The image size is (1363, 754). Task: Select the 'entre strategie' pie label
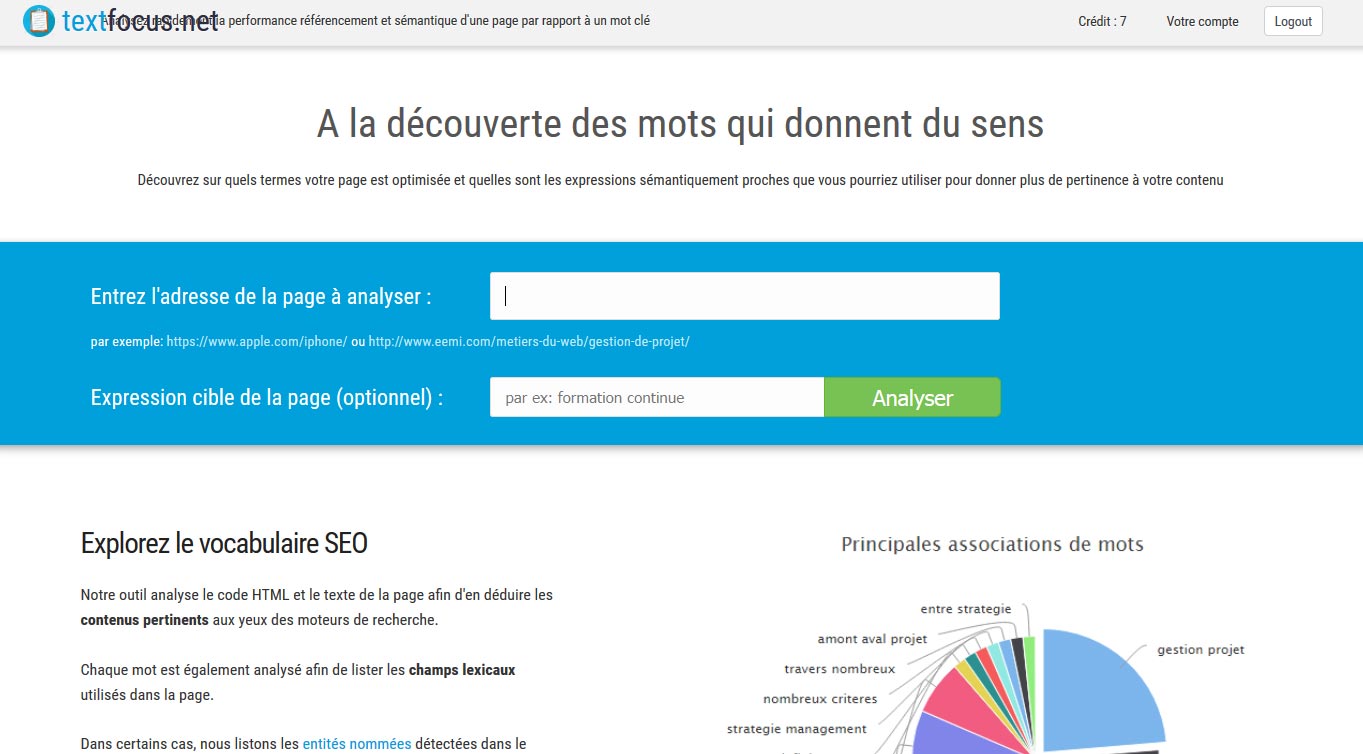[x=966, y=609]
